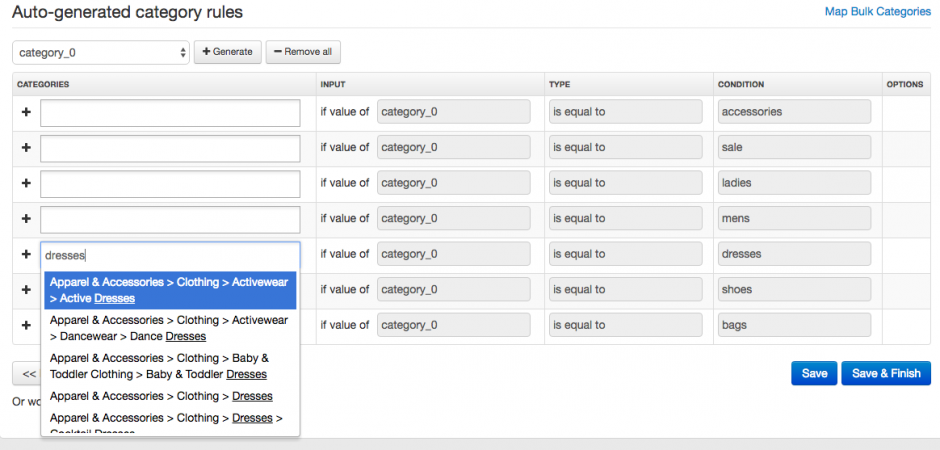
Task: Click the plus icon beside the ladies rule
Action: (26, 184)
